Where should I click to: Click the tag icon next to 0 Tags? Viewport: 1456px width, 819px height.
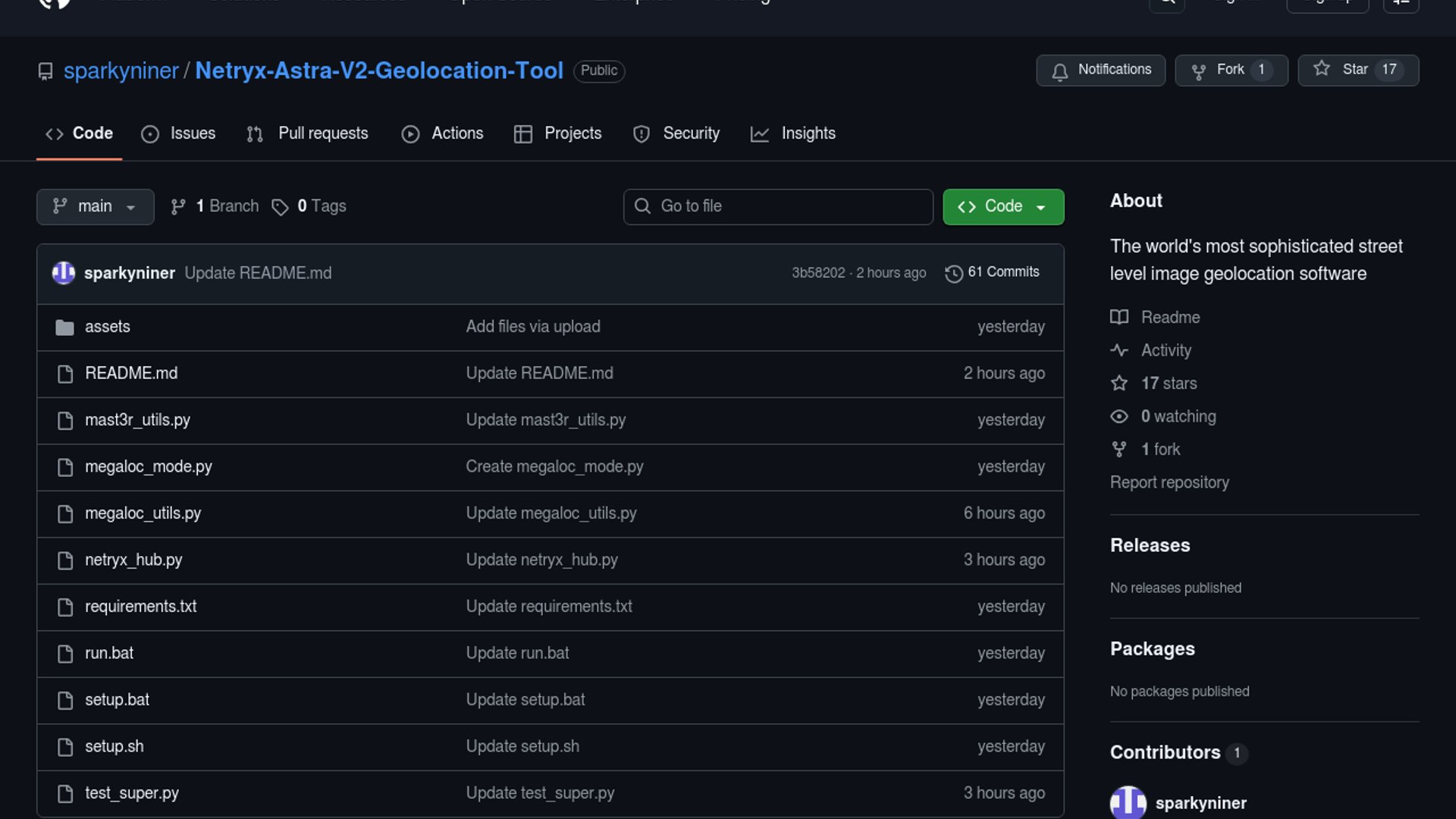pos(280,207)
